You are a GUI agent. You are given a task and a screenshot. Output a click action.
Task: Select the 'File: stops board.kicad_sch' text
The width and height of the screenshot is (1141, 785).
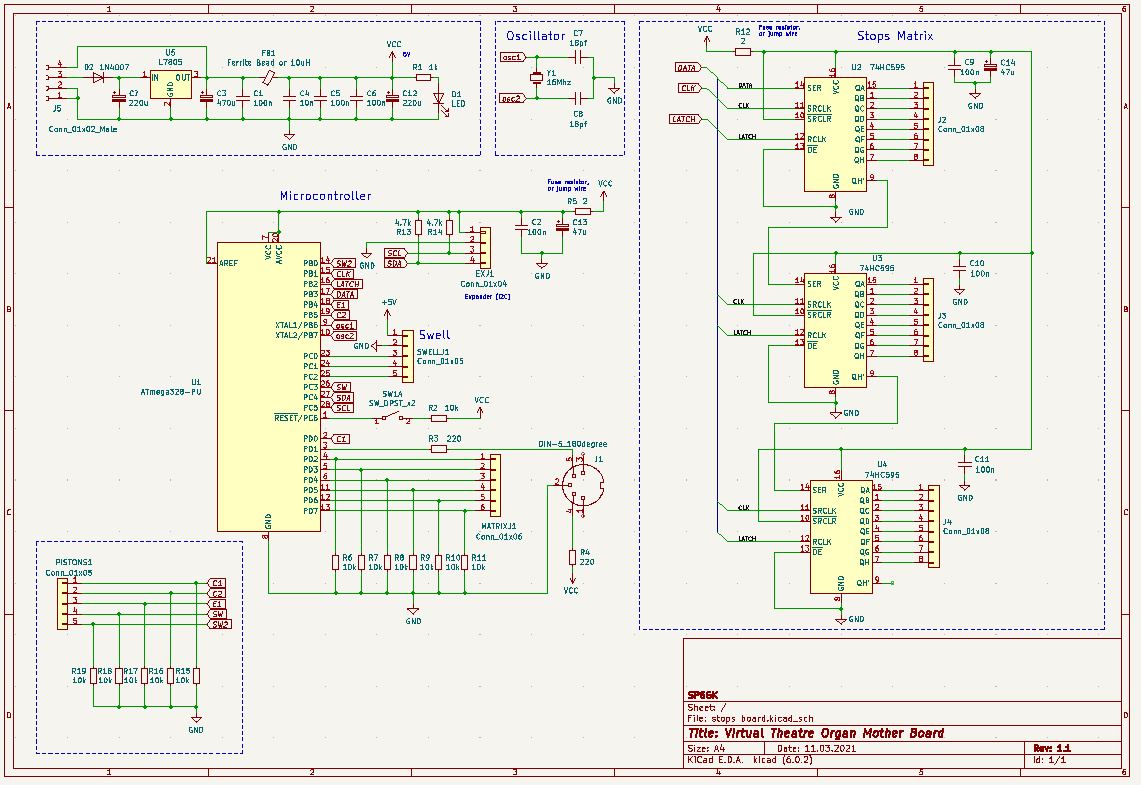click(750, 719)
